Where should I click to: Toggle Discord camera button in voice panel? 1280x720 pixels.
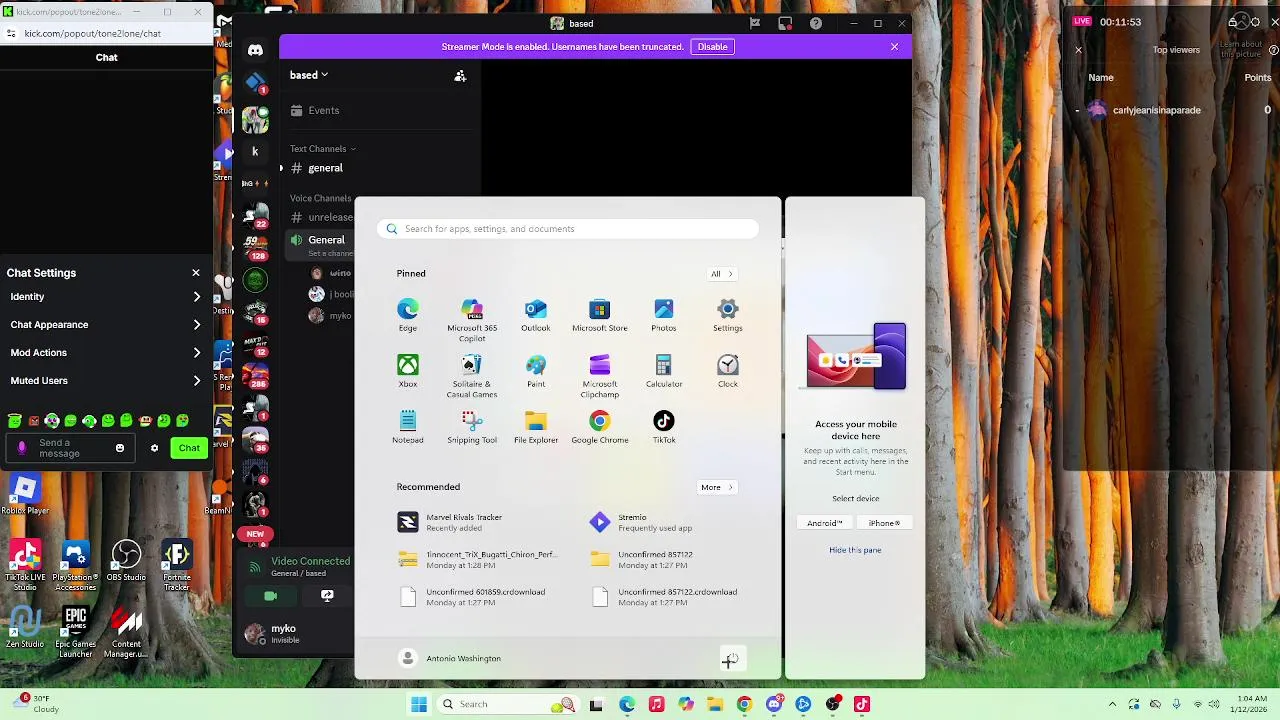pos(270,596)
